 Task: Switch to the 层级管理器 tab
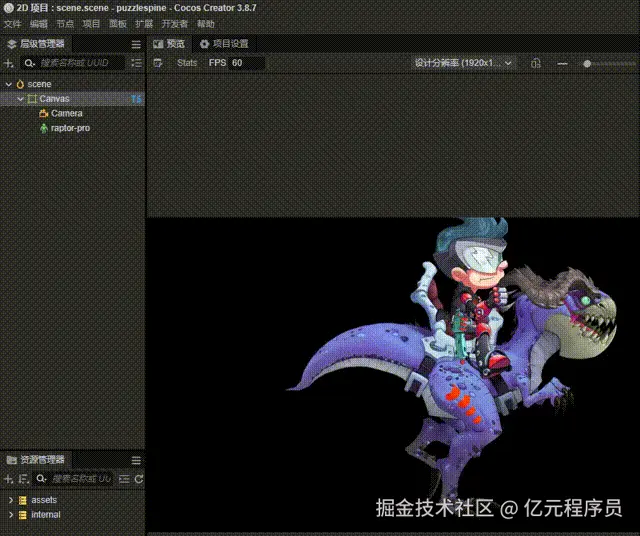[36, 44]
